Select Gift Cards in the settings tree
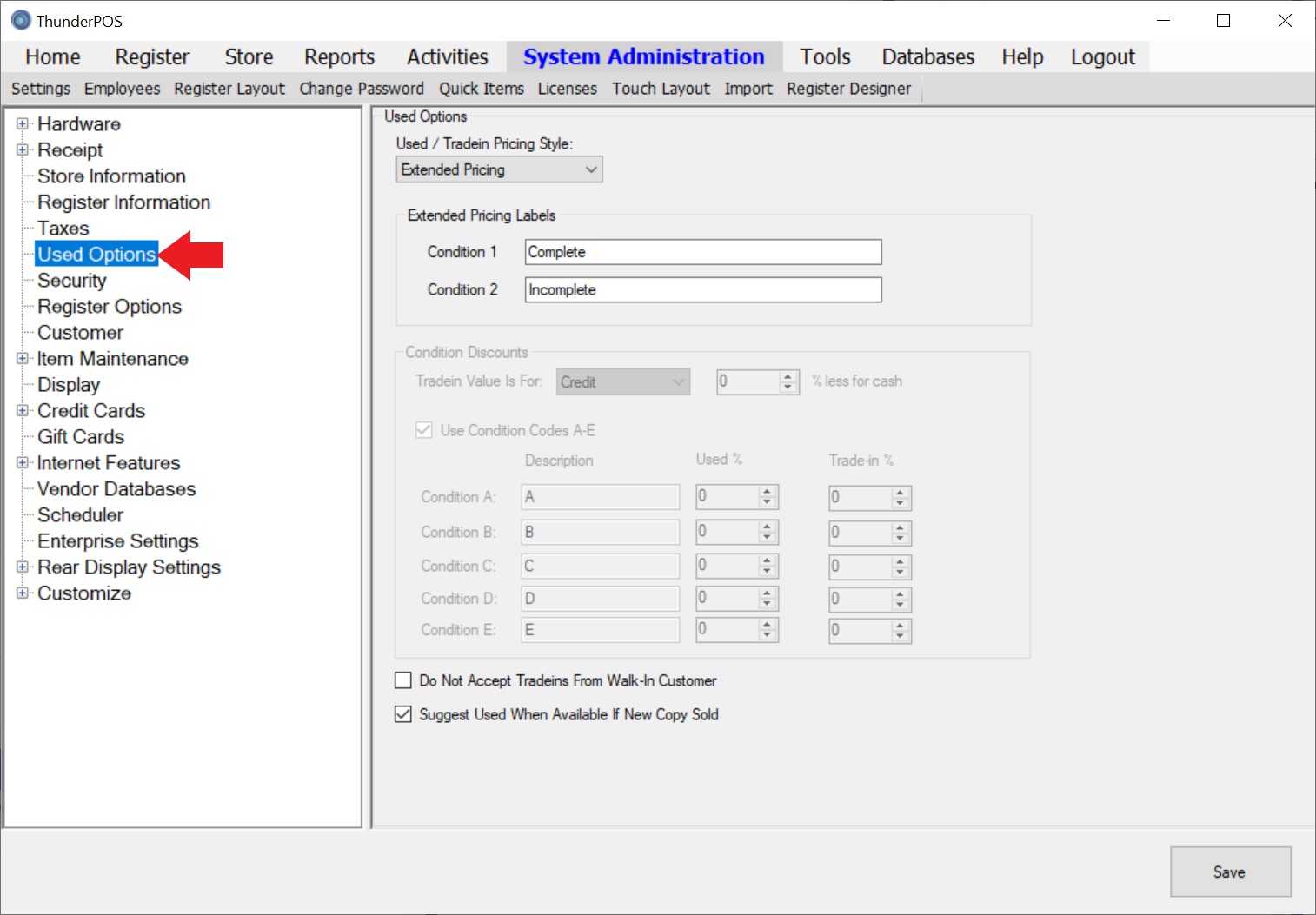This screenshot has height=915, width=1316. pyautogui.click(x=81, y=437)
